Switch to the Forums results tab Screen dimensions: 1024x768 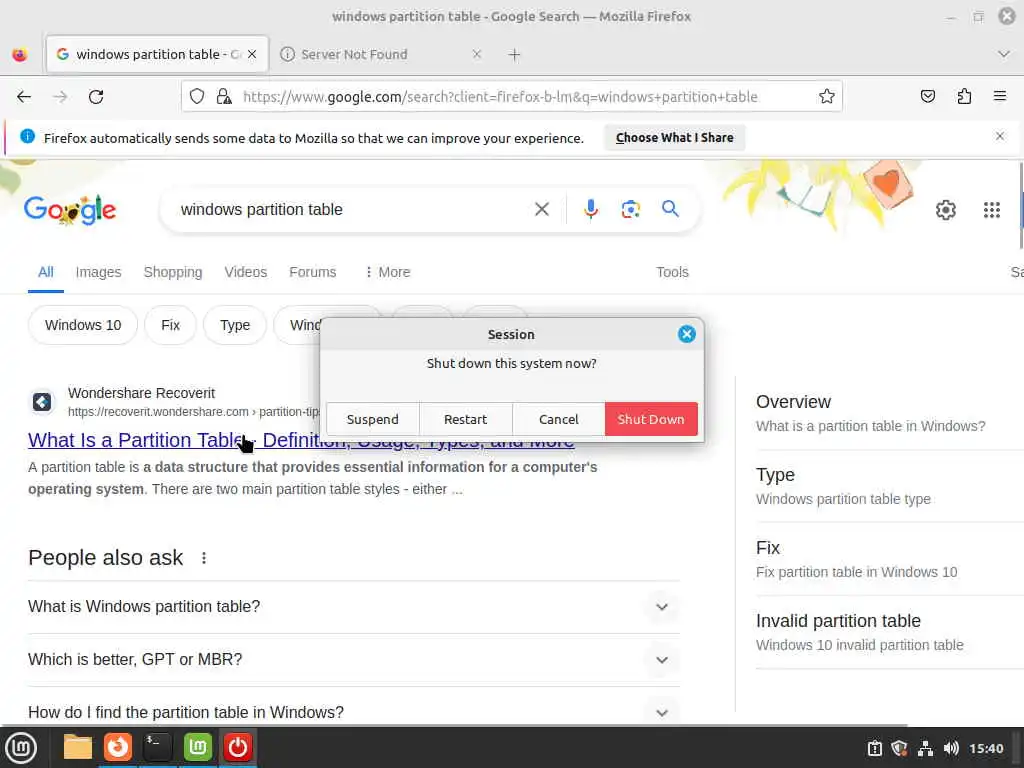(x=313, y=272)
